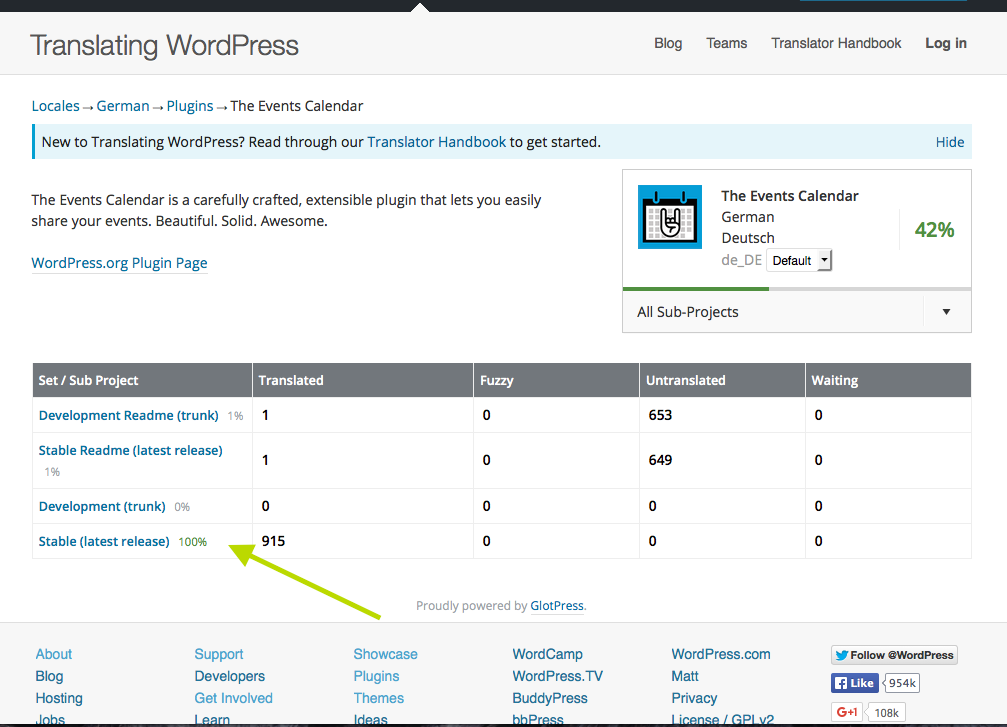
Task: Click The Events Calendar plugin icon
Action: [670, 217]
